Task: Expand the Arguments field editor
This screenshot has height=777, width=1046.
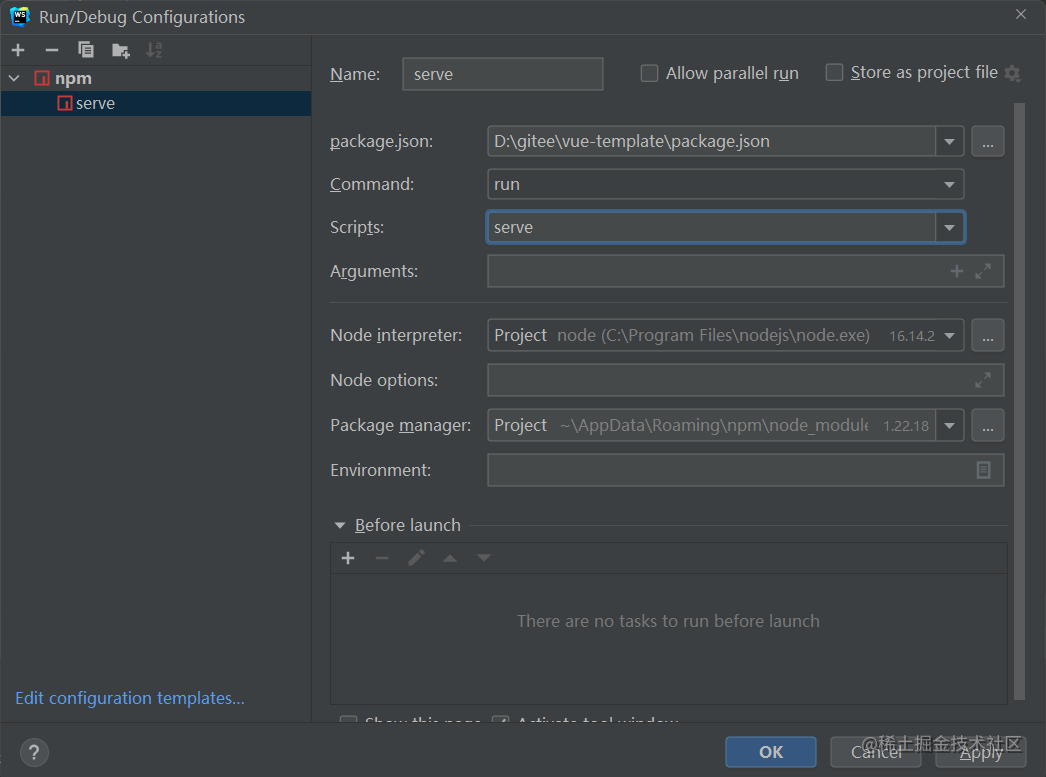Action: (x=983, y=271)
